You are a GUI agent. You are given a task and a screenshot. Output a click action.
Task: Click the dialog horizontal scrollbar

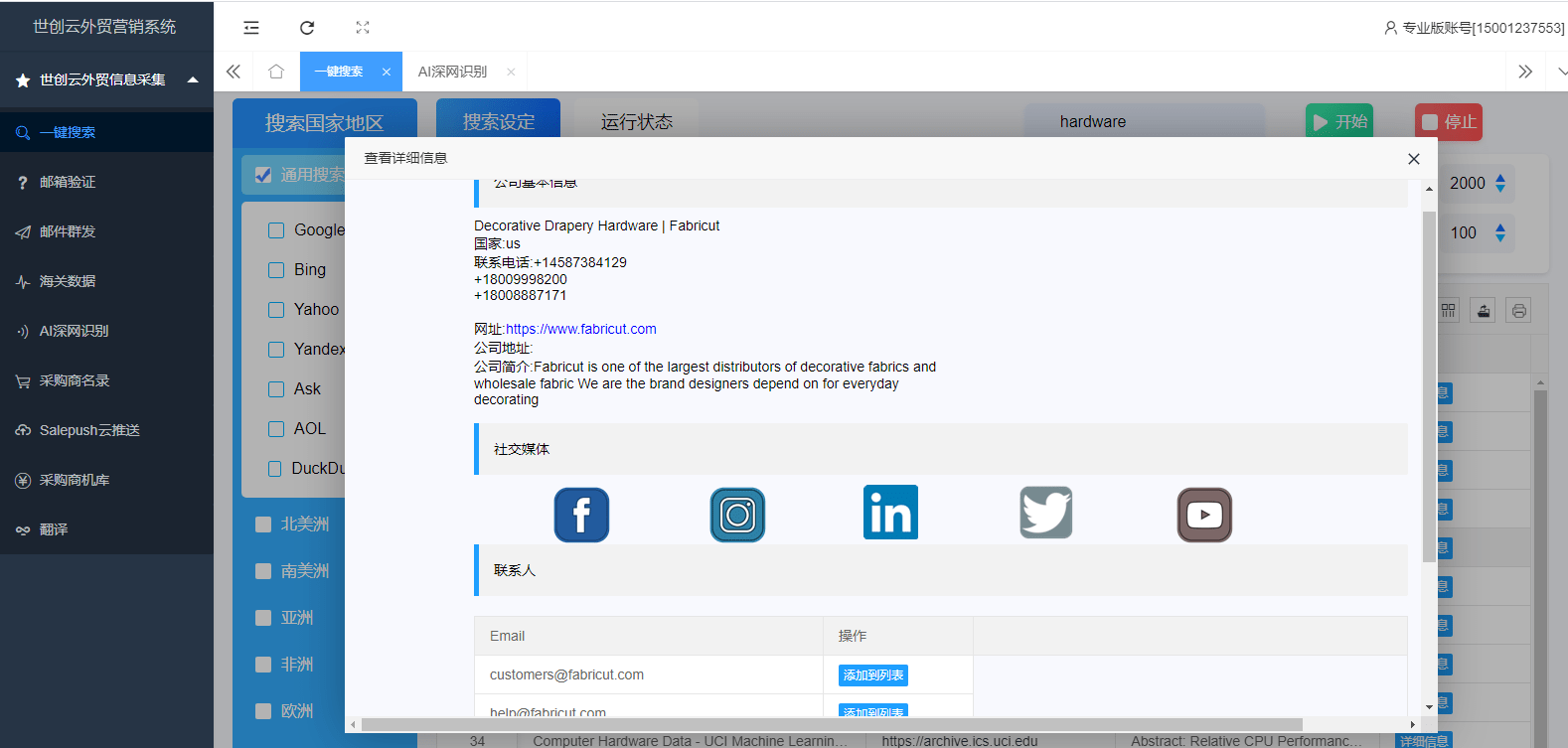point(832,724)
